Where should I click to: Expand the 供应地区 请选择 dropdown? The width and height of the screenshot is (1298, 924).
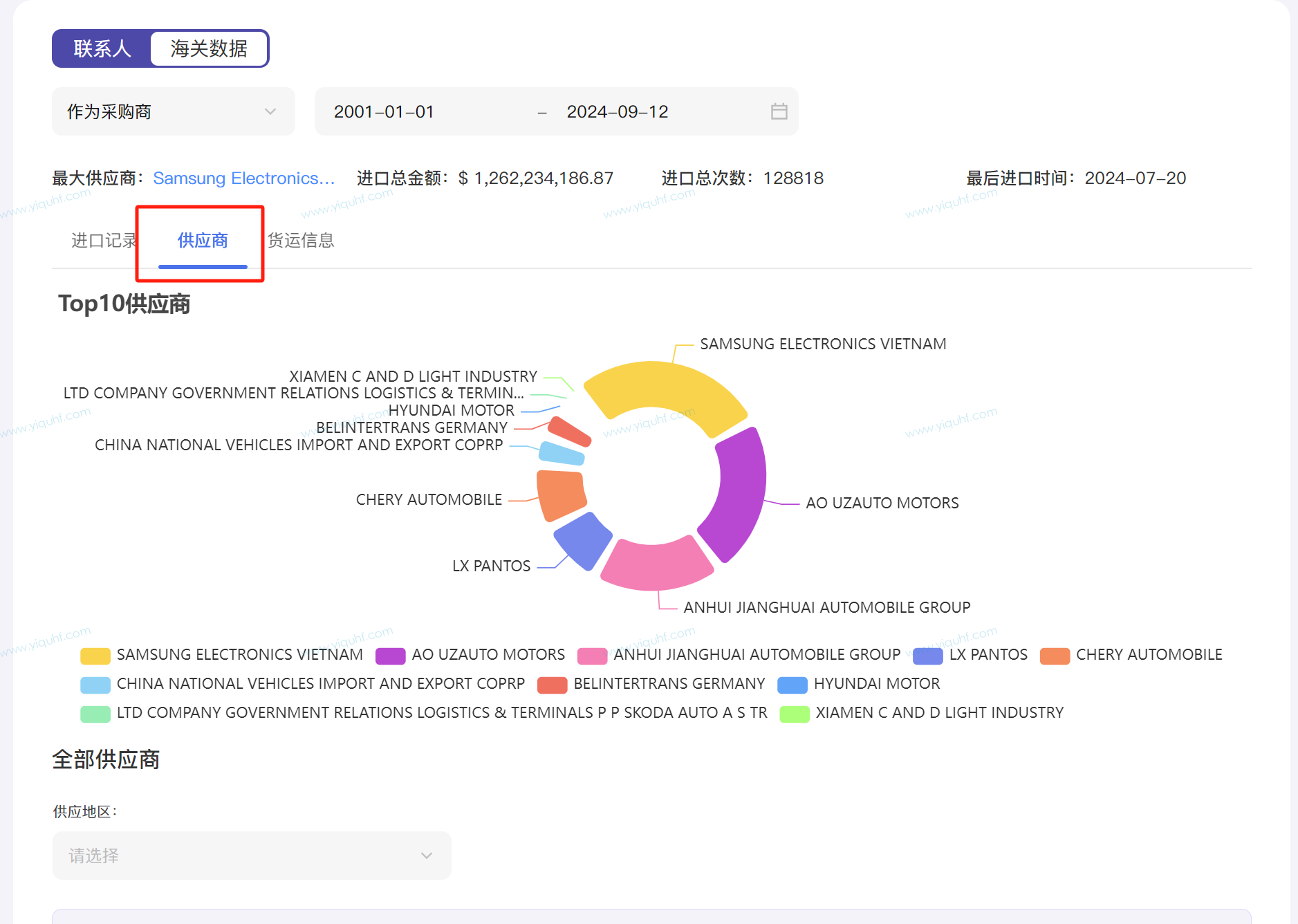tap(252, 856)
